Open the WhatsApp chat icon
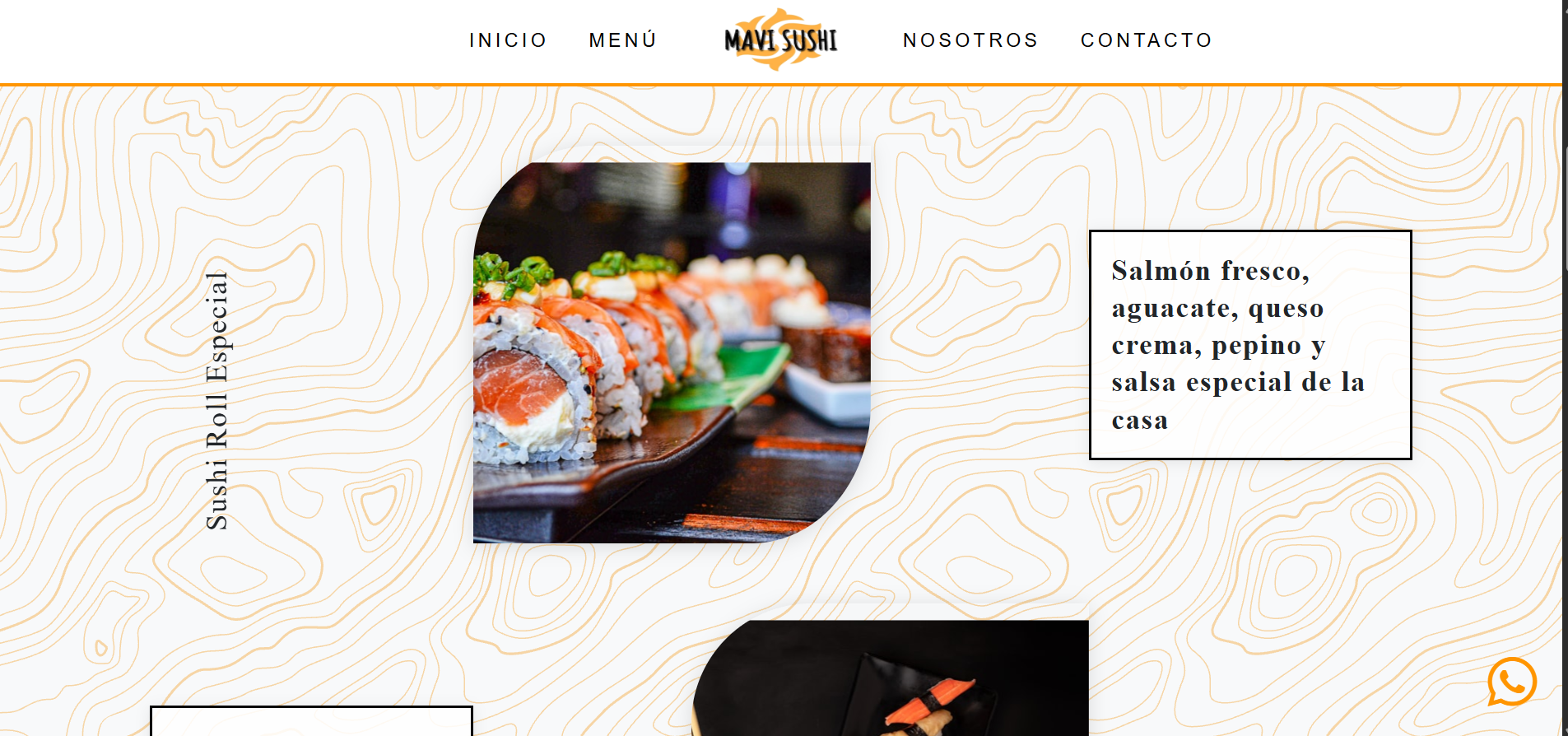 1512,681
